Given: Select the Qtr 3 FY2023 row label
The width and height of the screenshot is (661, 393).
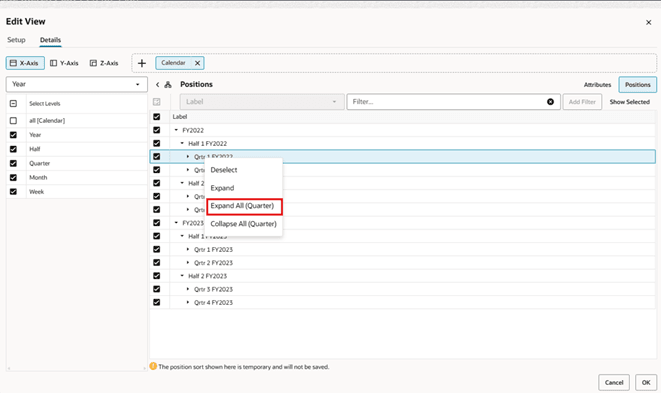Looking at the screenshot, I should [213, 289].
